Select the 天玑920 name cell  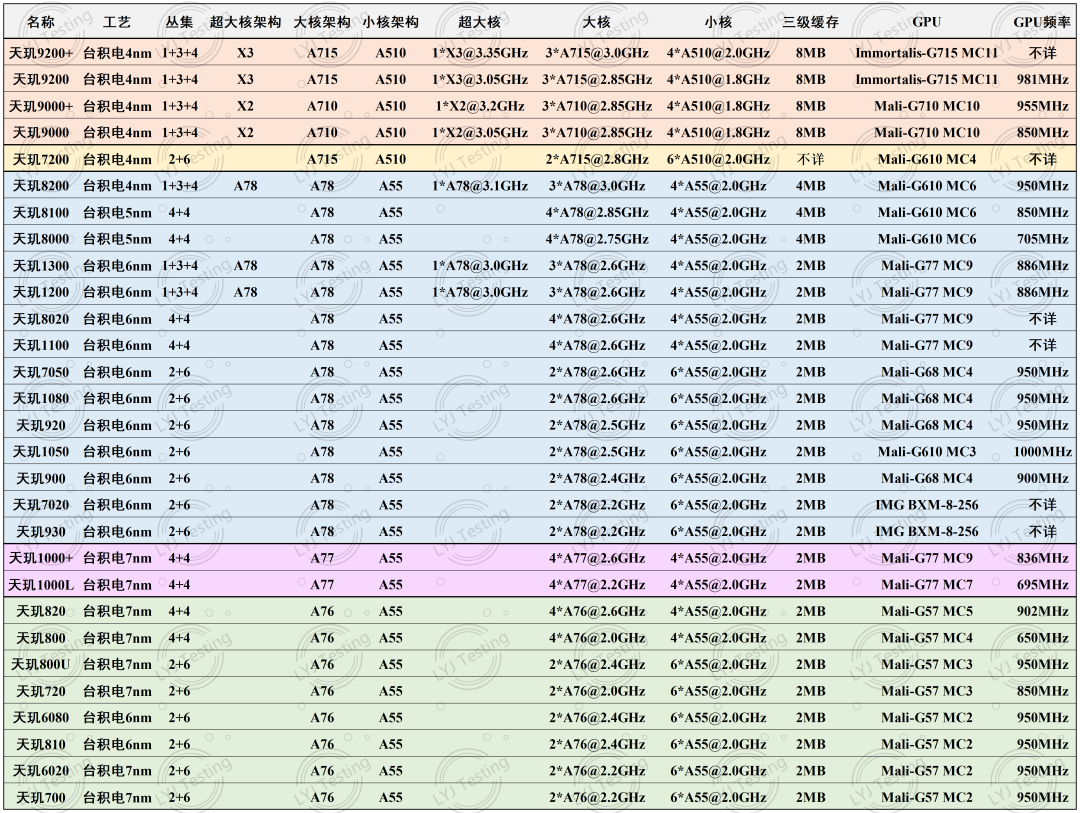coord(41,425)
